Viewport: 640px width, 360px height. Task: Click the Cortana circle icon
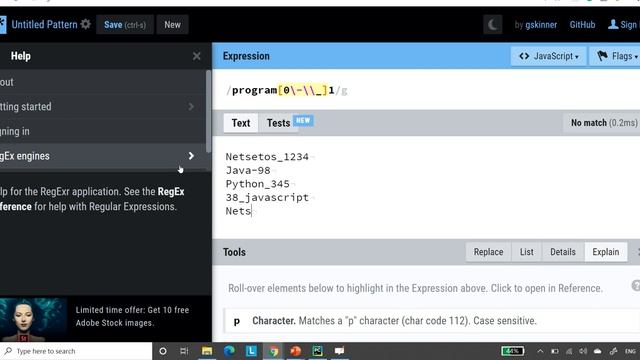point(162,351)
